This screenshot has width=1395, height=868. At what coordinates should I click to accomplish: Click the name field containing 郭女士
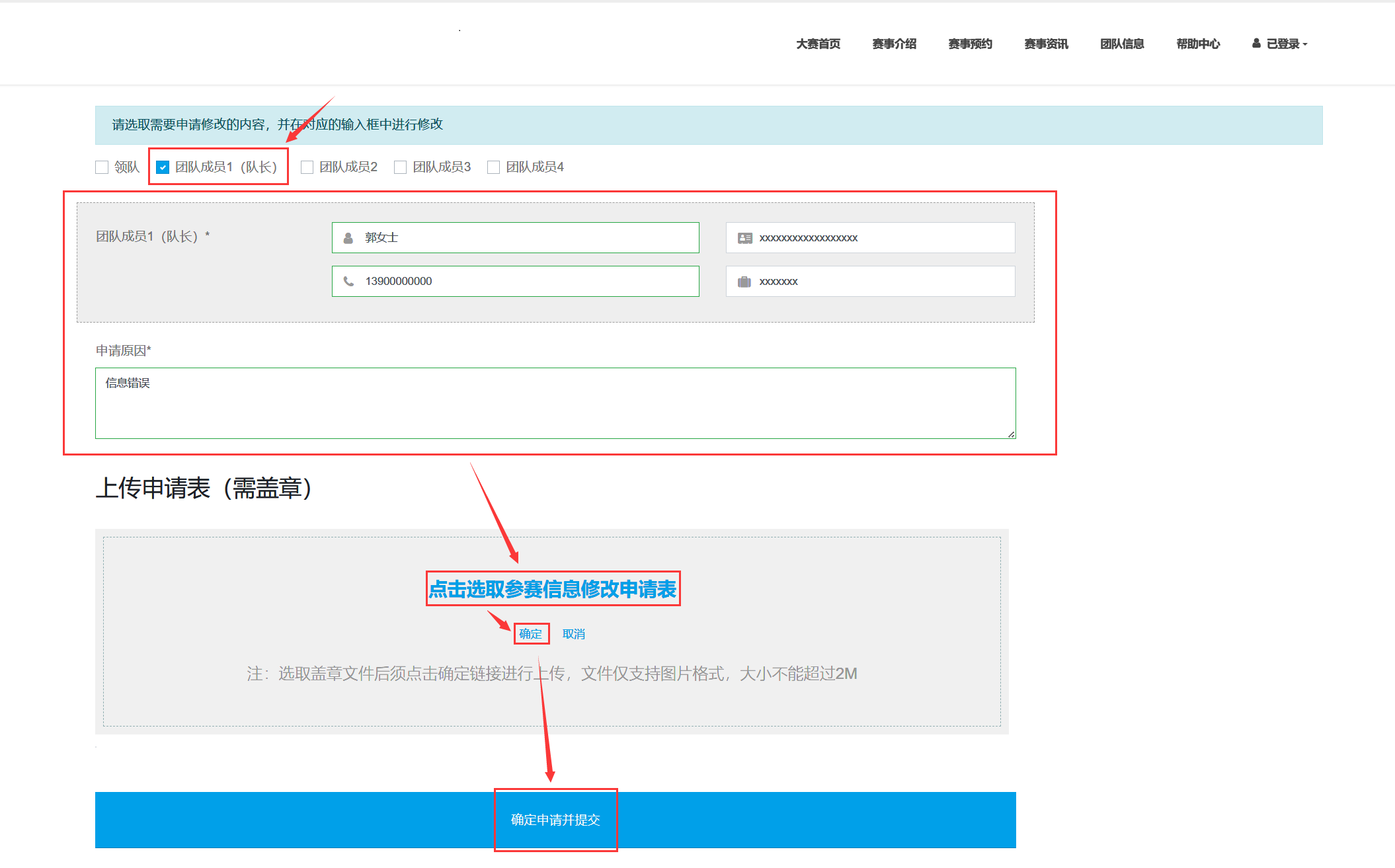(x=516, y=238)
